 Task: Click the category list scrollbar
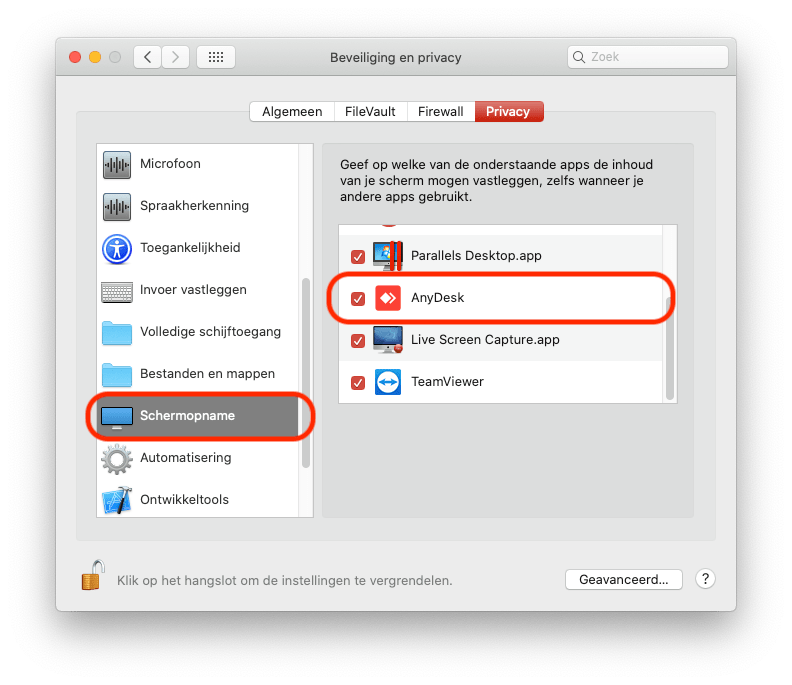point(306,373)
